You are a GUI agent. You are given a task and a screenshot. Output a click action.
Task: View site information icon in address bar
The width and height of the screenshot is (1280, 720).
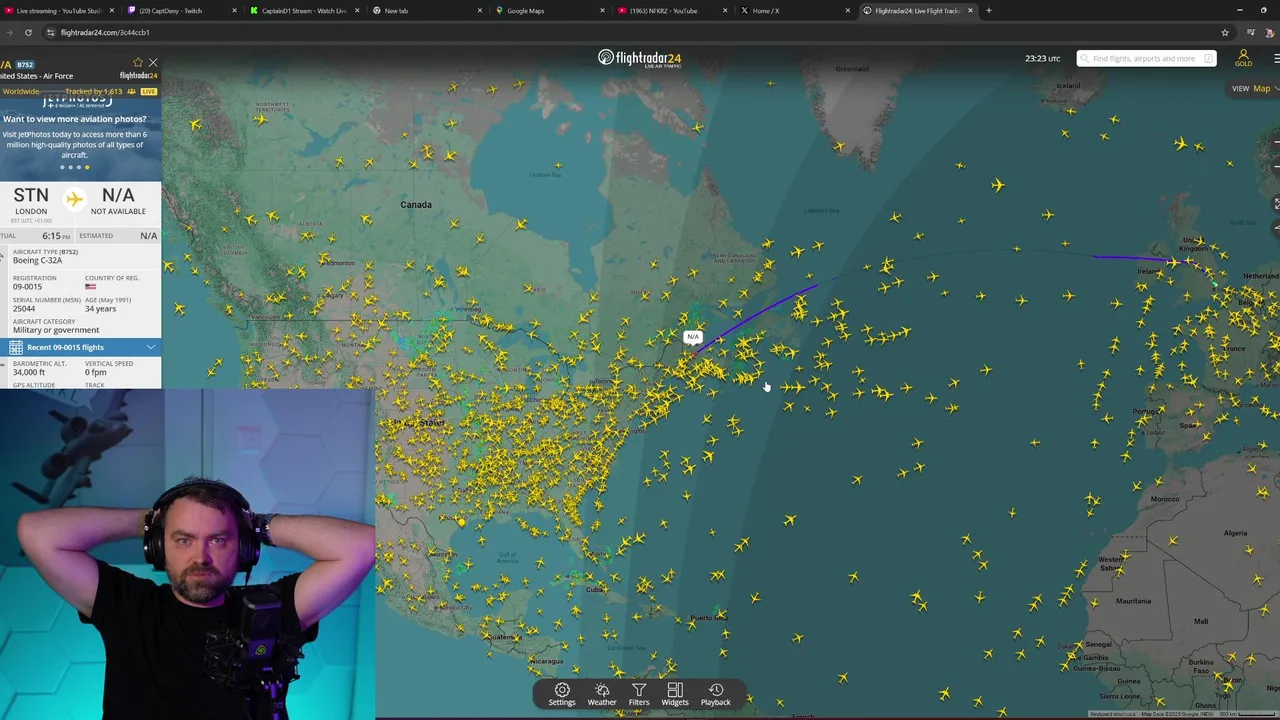[x=50, y=32]
